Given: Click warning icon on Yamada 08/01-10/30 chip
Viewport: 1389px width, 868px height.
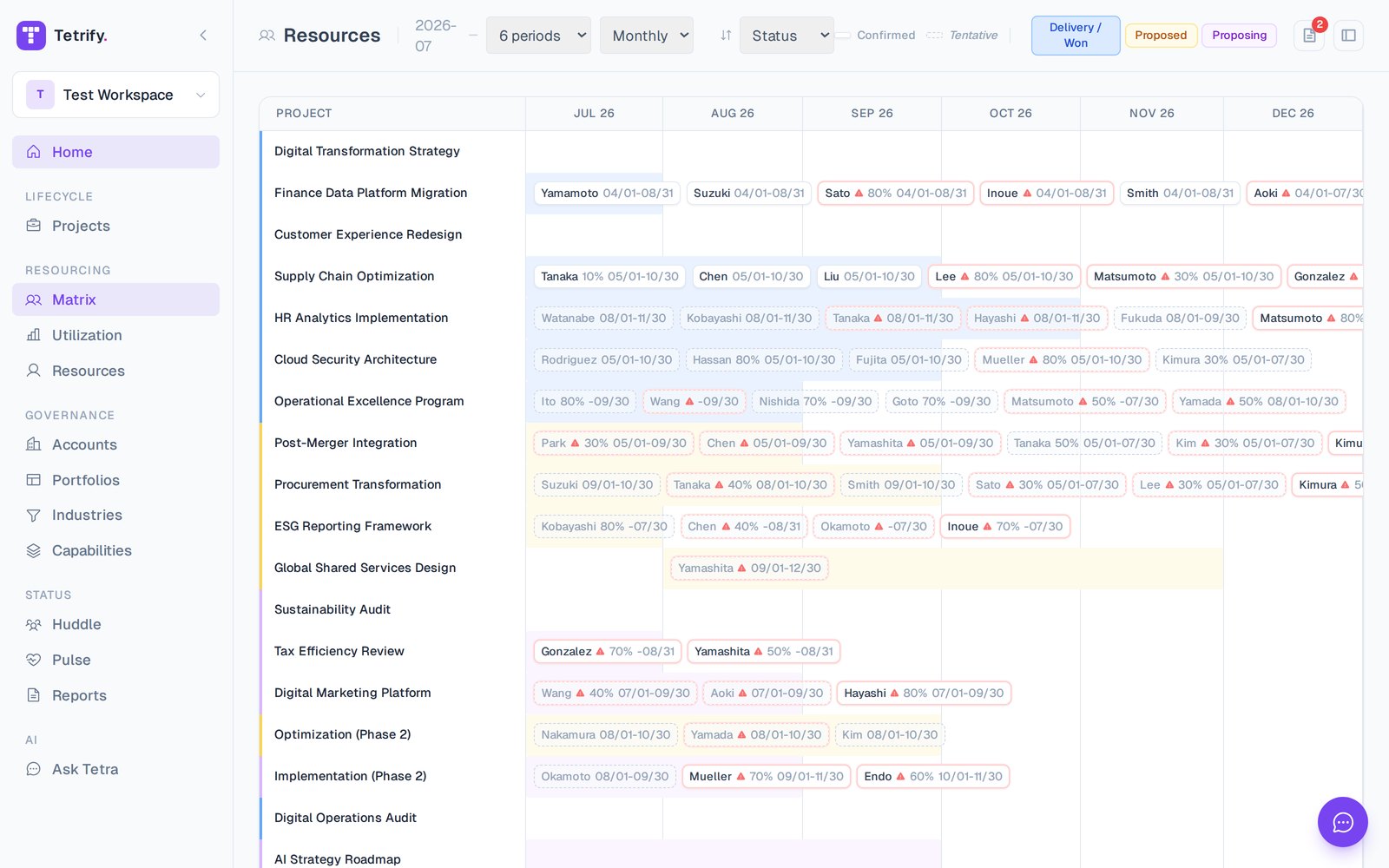Looking at the screenshot, I should [741, 734].
